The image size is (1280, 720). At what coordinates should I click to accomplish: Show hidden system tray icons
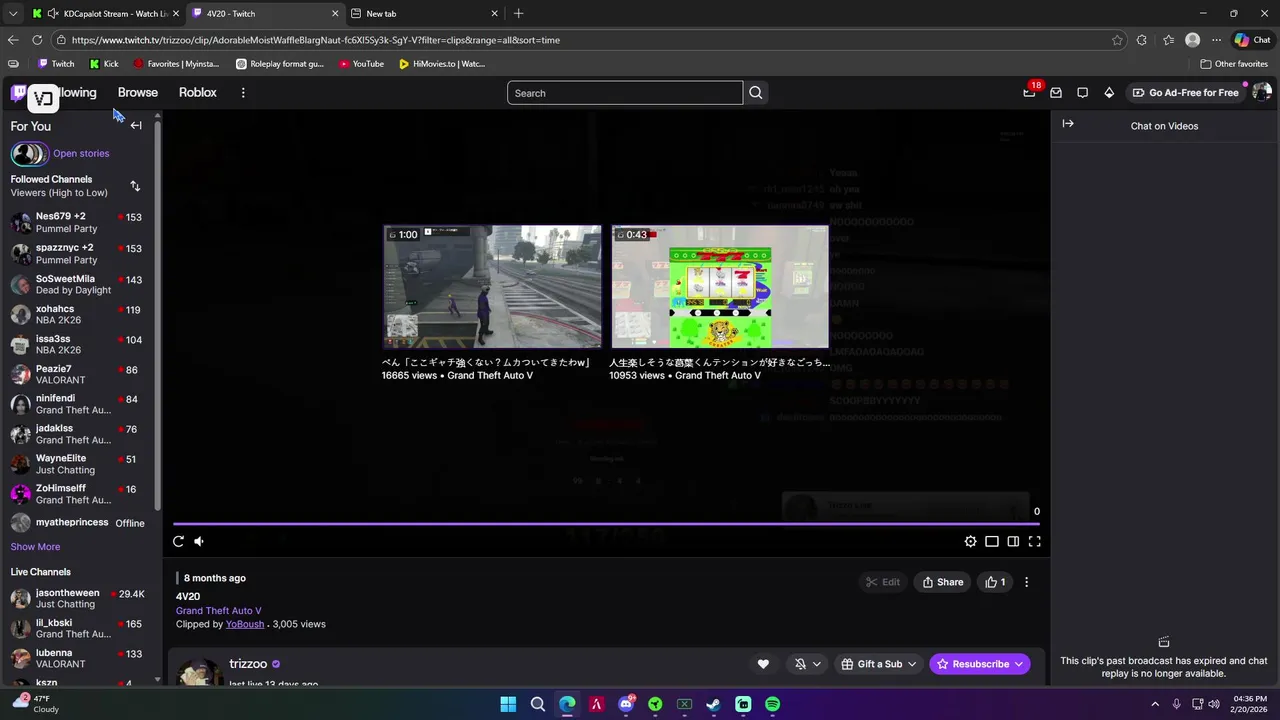[1155, 704]
